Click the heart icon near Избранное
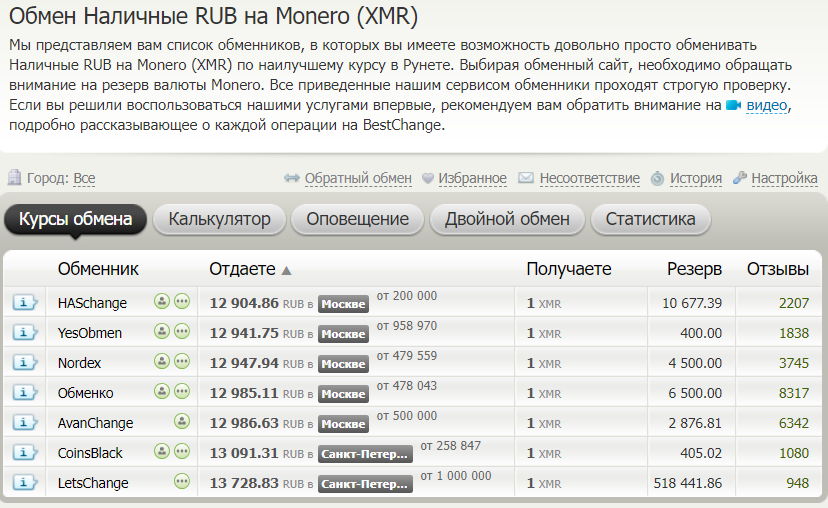This screenshot has height=508, width=828. point(428,178)
